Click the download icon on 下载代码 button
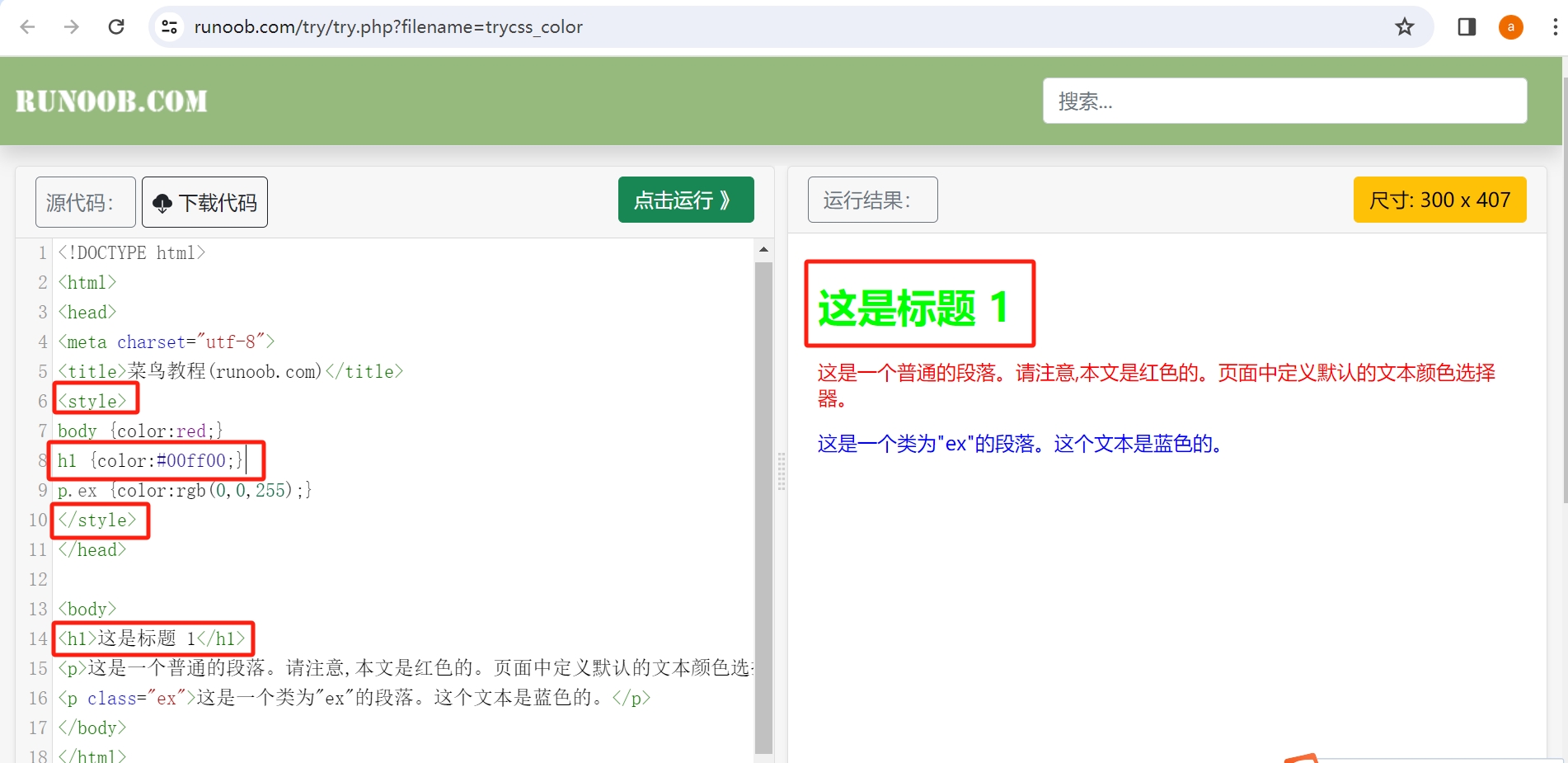 pos(163,202)
